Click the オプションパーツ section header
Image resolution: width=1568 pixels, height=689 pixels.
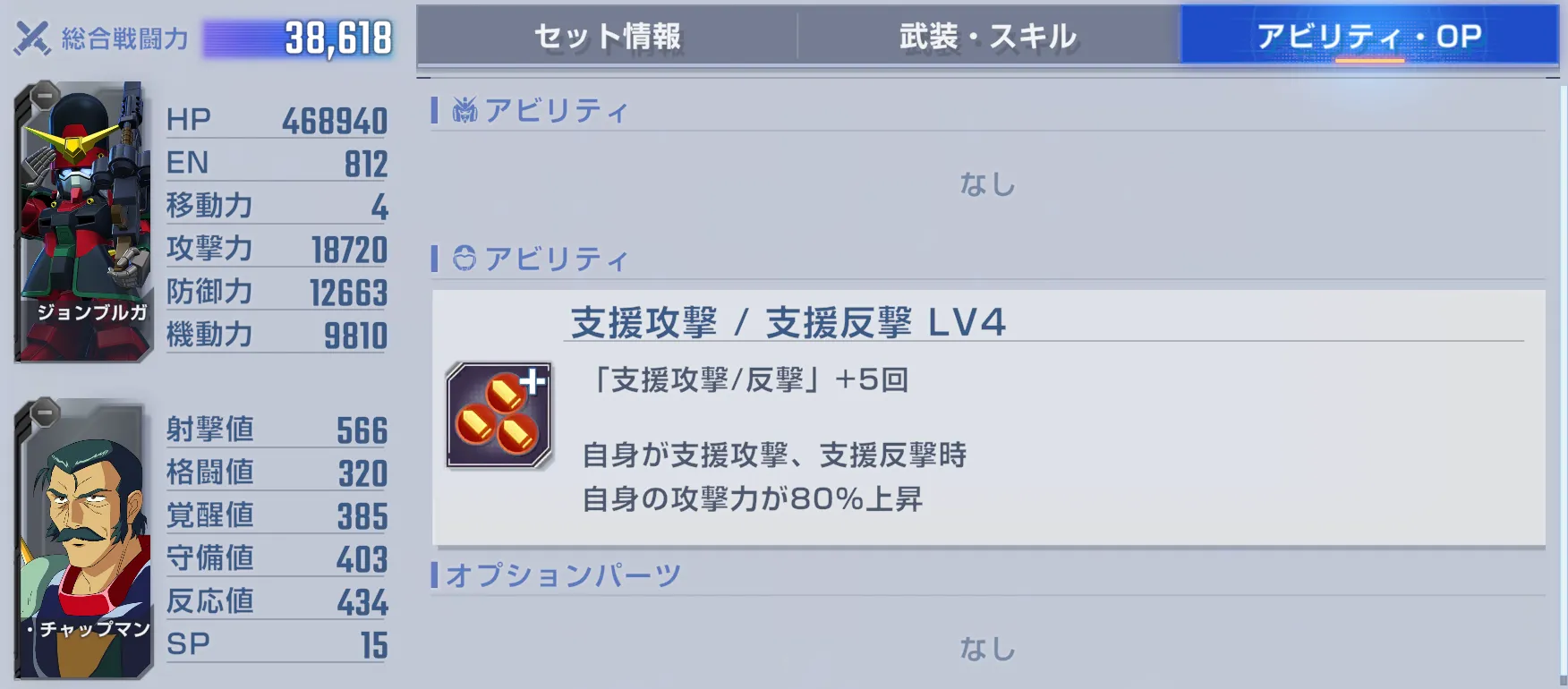point(564,574)
